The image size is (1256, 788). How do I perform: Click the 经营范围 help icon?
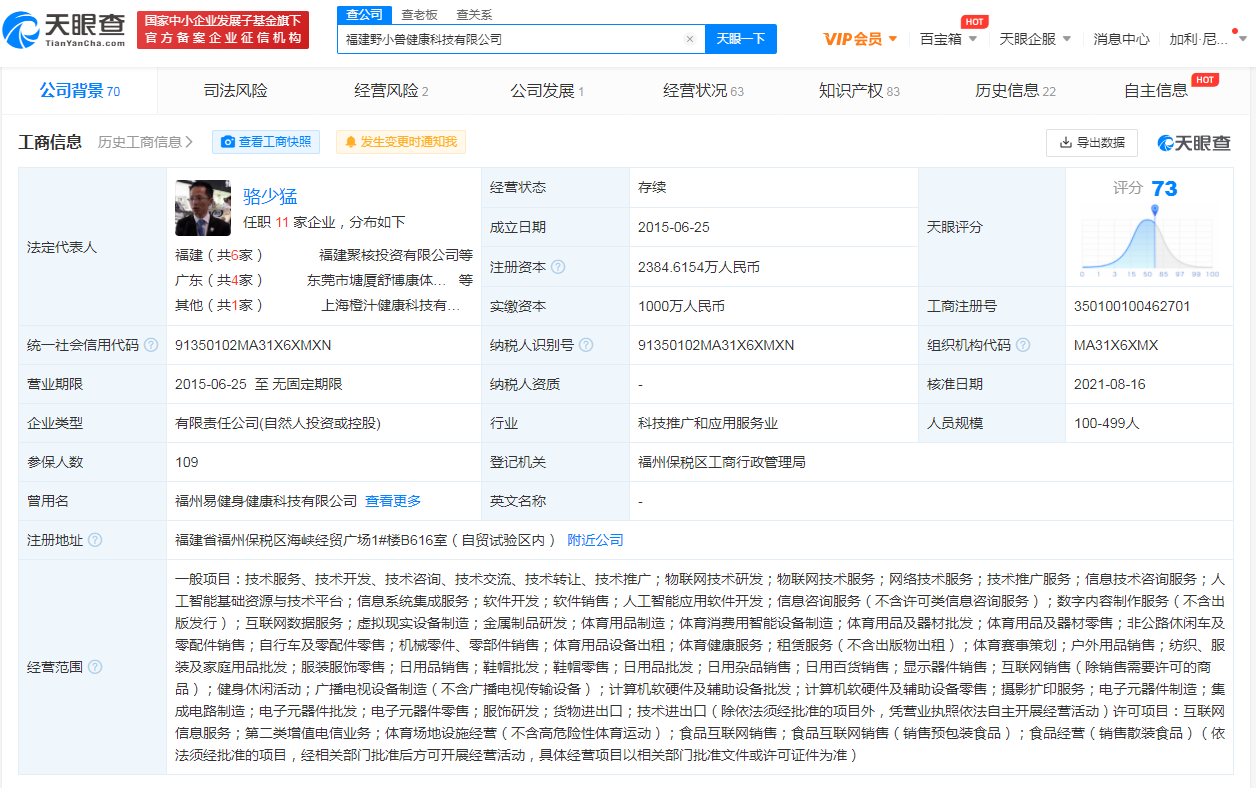click(x=95, y=667)
